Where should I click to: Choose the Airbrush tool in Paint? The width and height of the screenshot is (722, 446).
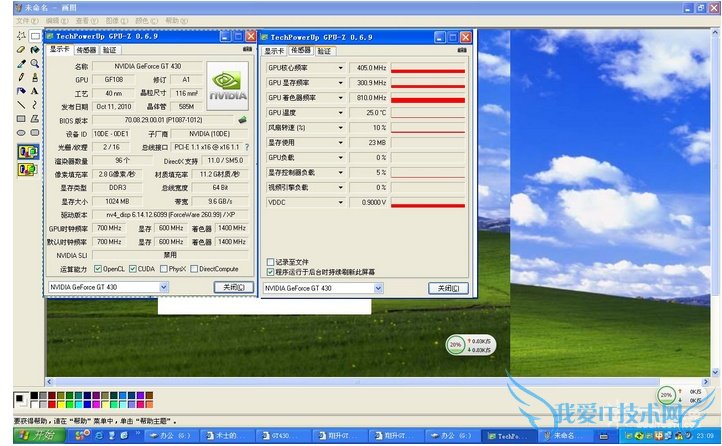pos(21,91)
